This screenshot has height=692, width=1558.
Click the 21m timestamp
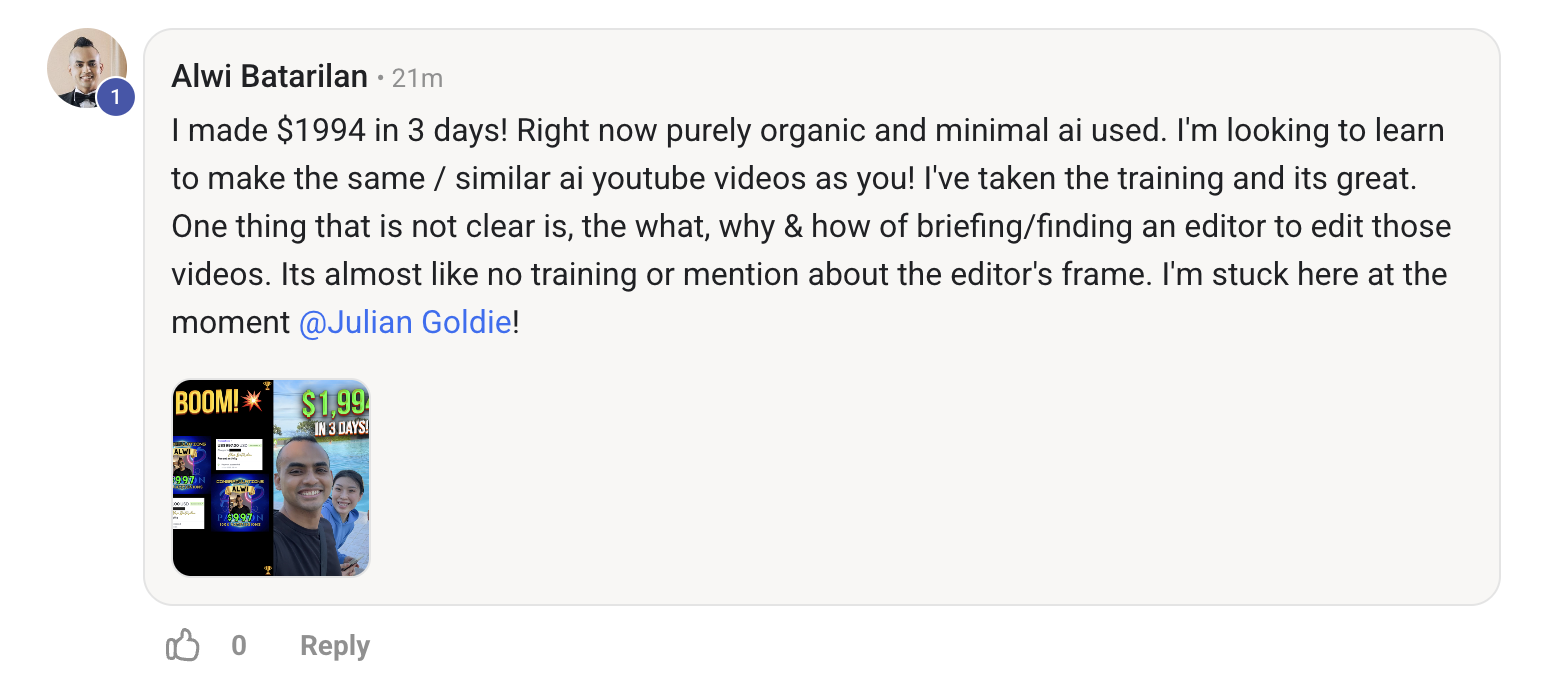[x=417, y=78]
